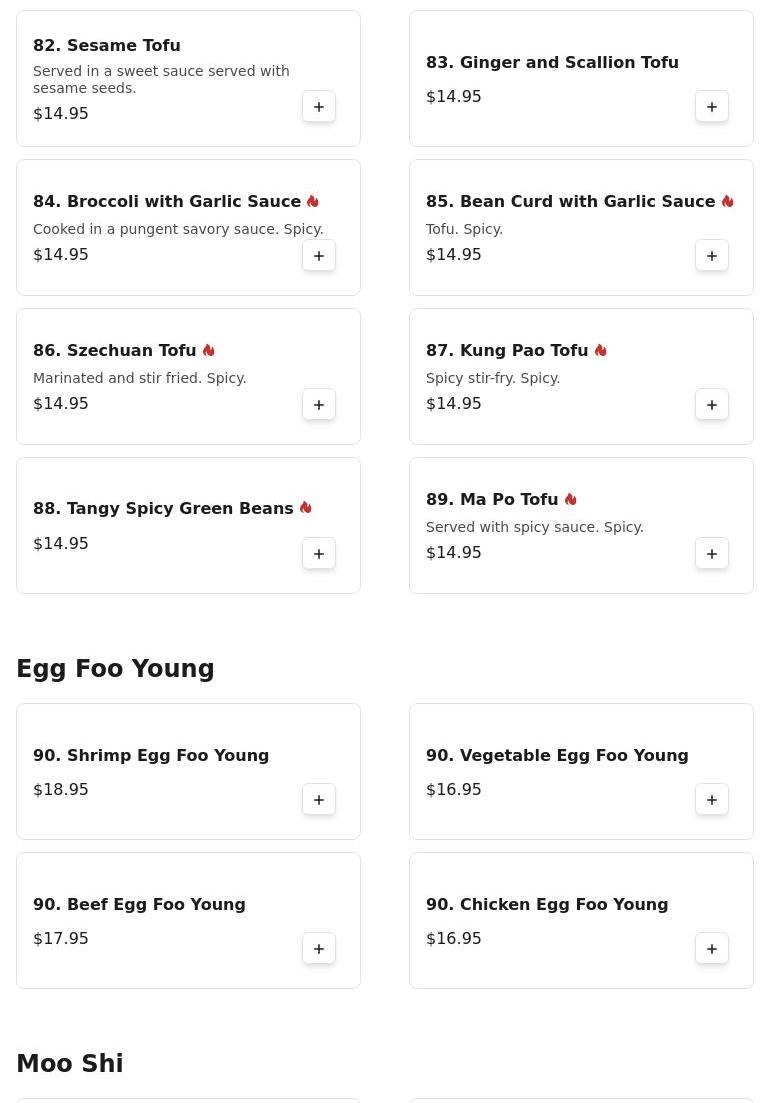Image resolution: width=770 pixels, height=1103 pixels.
Task: Add Shrimp Egg Foo Young to order
Action: coord(319,800)
